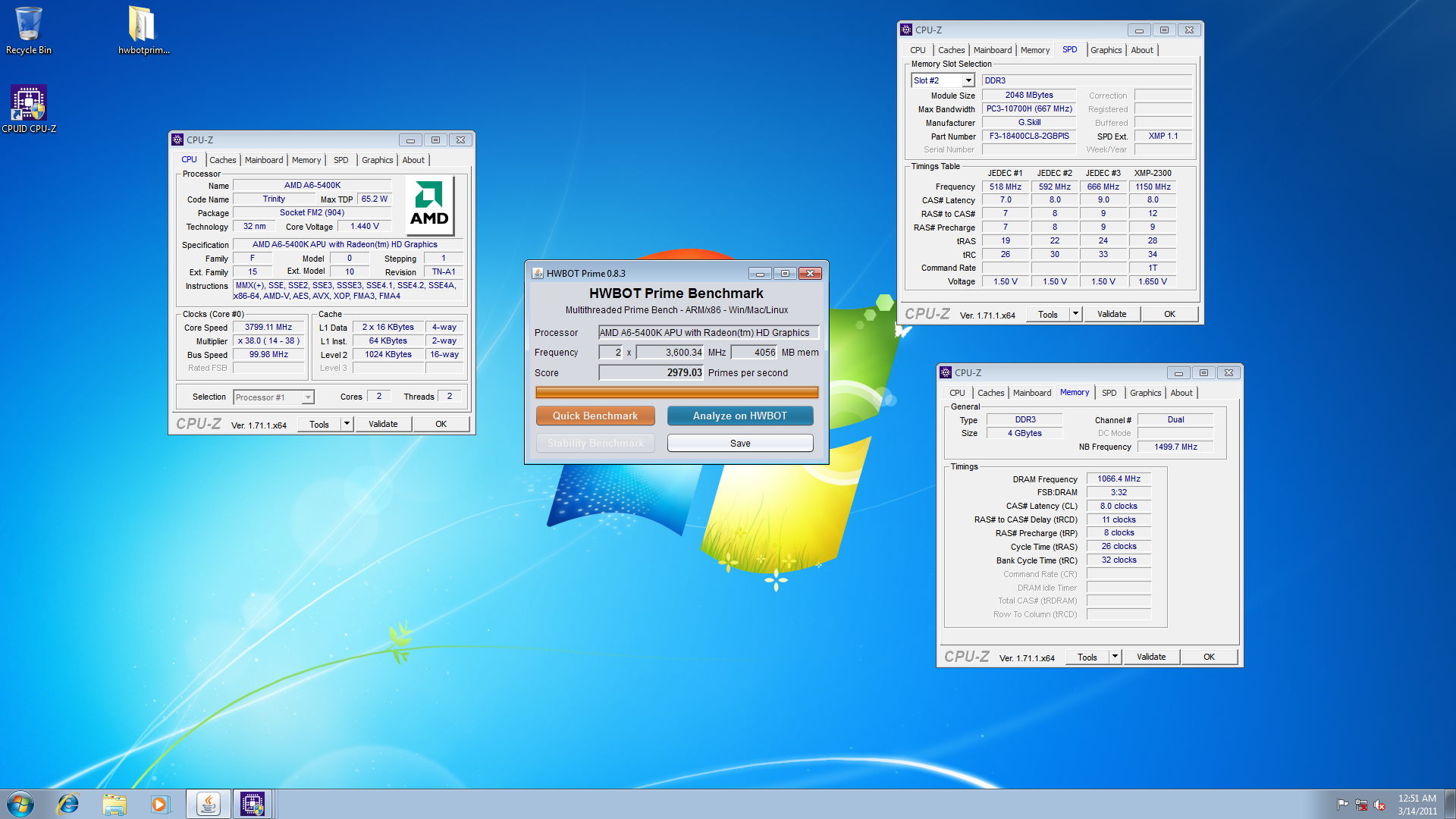This screenshot has height=819, width=1456.
Task: Click the XMP-2300 frequency 1150 MHz cell
Action: 1153,187
